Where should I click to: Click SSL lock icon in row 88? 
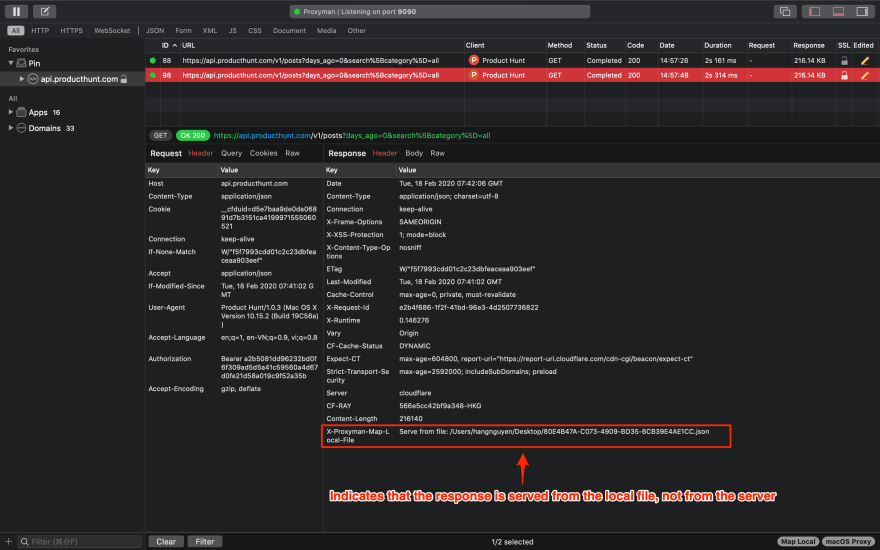tap(844, 61)
